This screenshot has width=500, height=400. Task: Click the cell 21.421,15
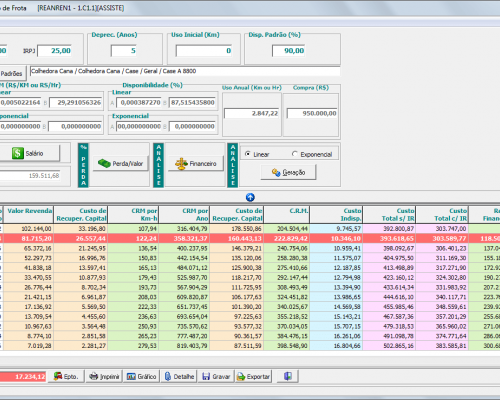(29, 297)
